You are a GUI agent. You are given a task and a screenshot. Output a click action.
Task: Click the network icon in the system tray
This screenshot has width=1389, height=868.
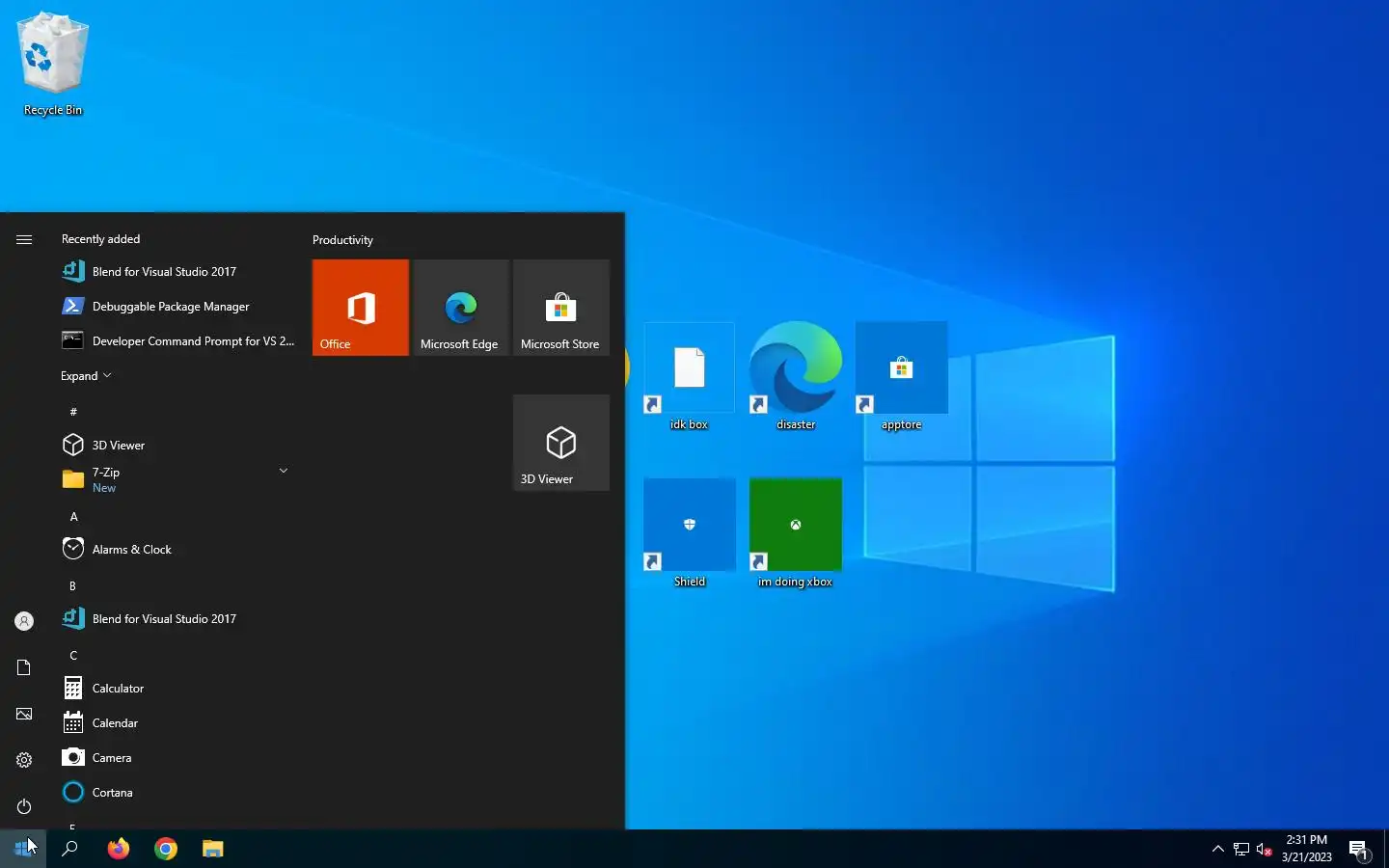[1241, 850]
